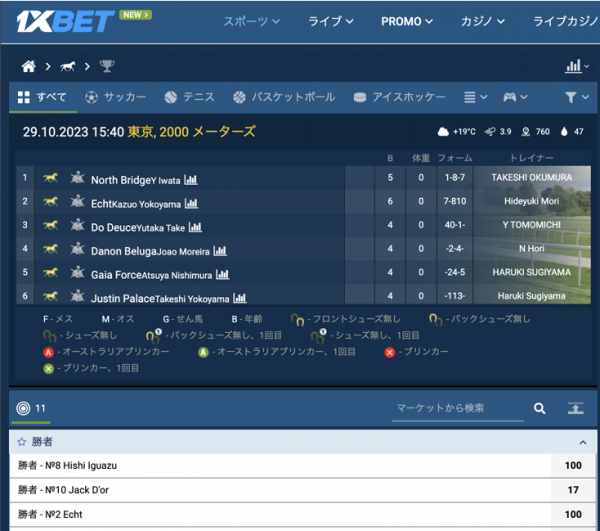Click Danon Beluga's jockey silks icon
The width and height of the screenshot is (600, 531).
click(x=77, y=249)
